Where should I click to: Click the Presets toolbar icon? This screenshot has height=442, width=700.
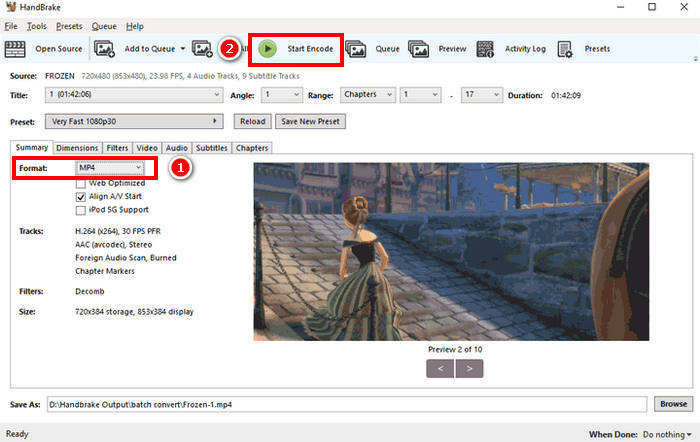point(565,48)
